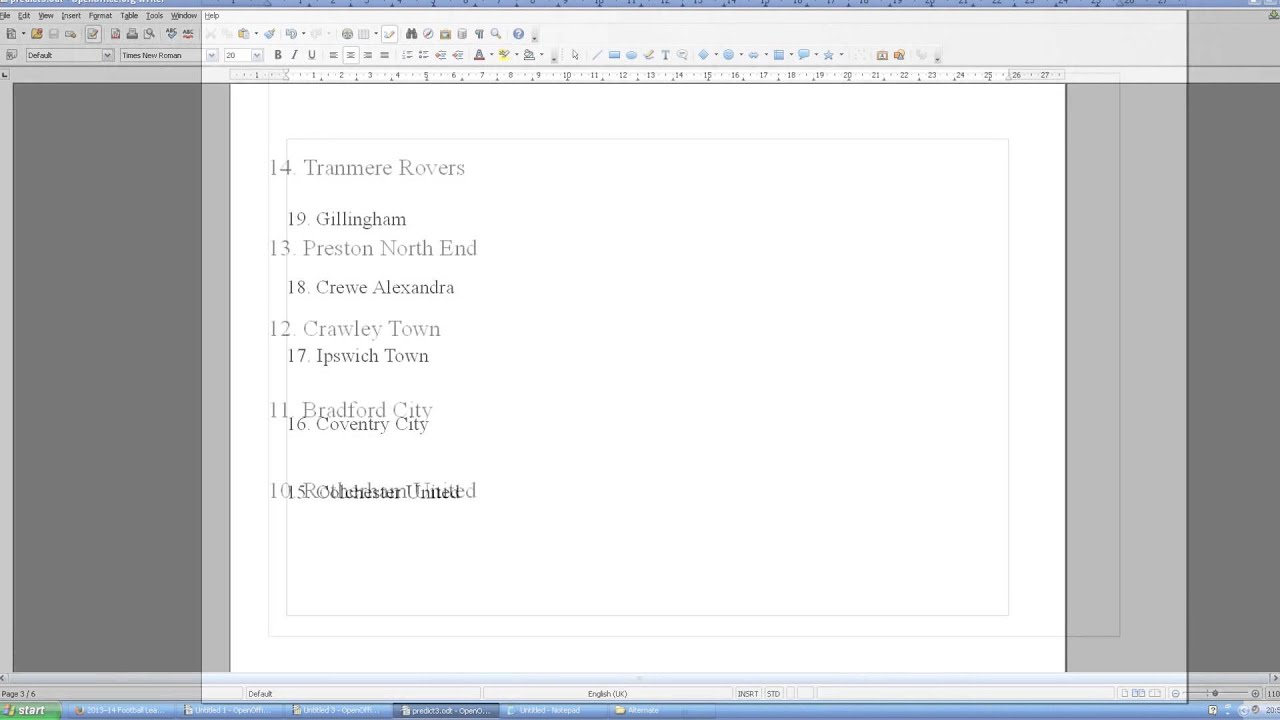
Task: Select Symbol Shapes smiley tool
Action: [728, 55]
